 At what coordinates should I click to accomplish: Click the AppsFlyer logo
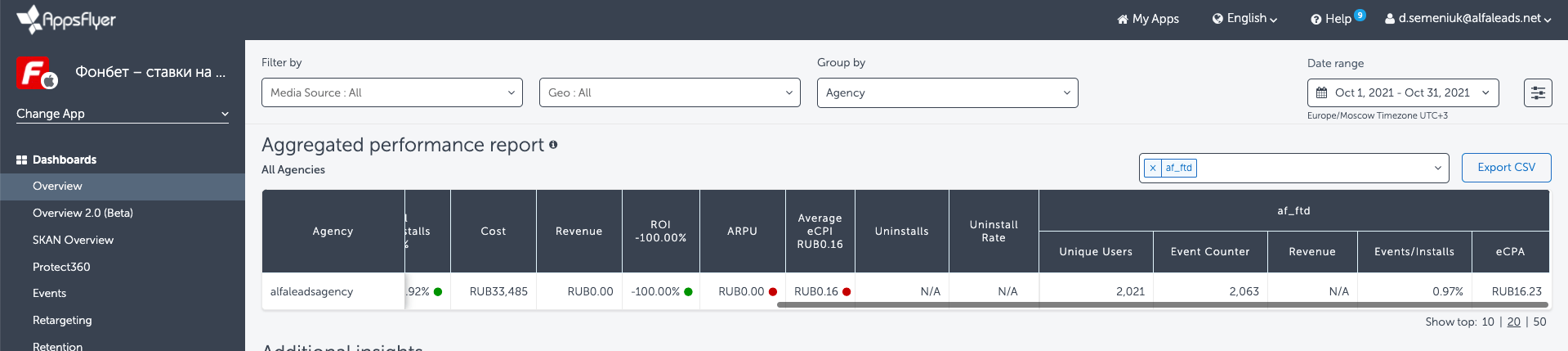[x=66, y=19]
